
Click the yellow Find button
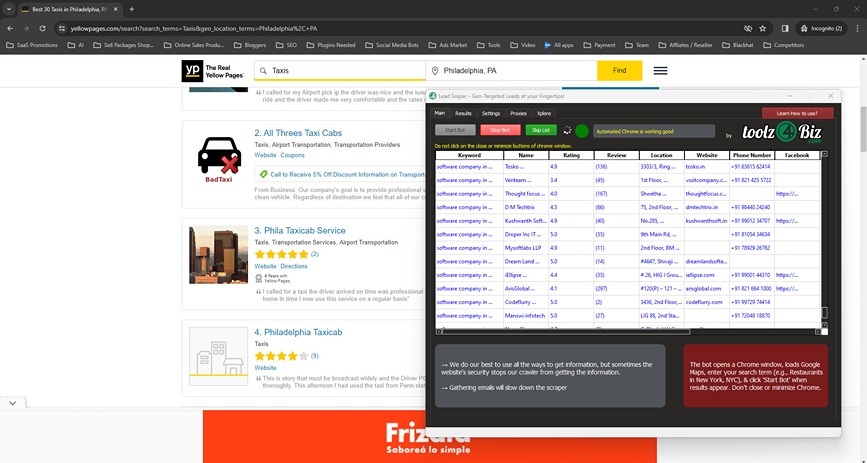pyautogui.click(x=619, y=71)
